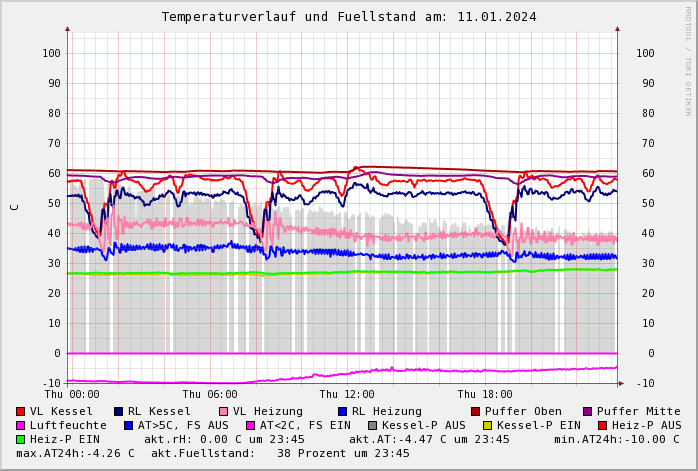Click the Puffer Mitte purple legend swatch
The width and height of the screenshot is (698, 471).
tap(588, 411)
